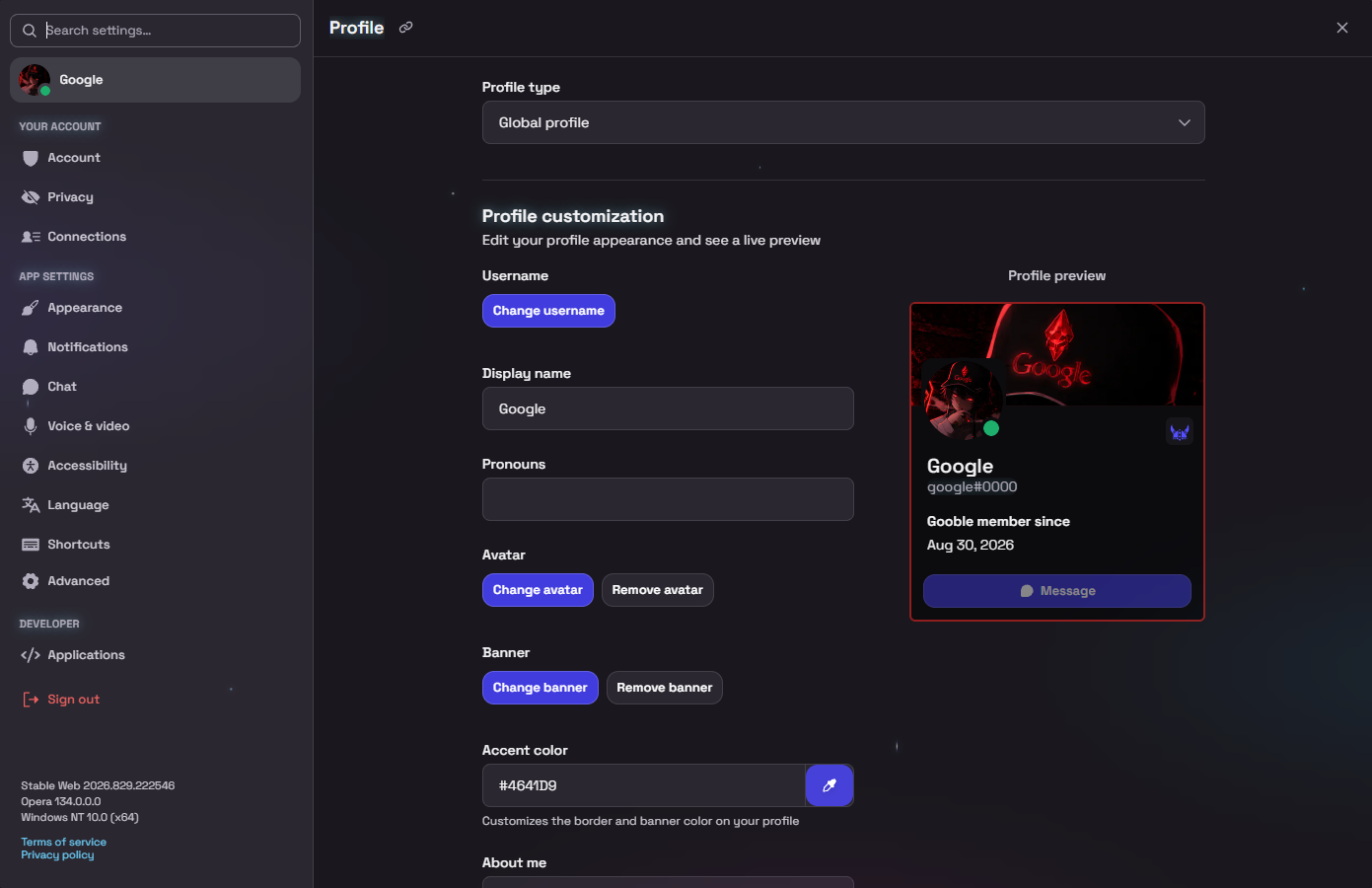Click the Remove banner button
Screen dimensions: 1372x888
point(665,688)
